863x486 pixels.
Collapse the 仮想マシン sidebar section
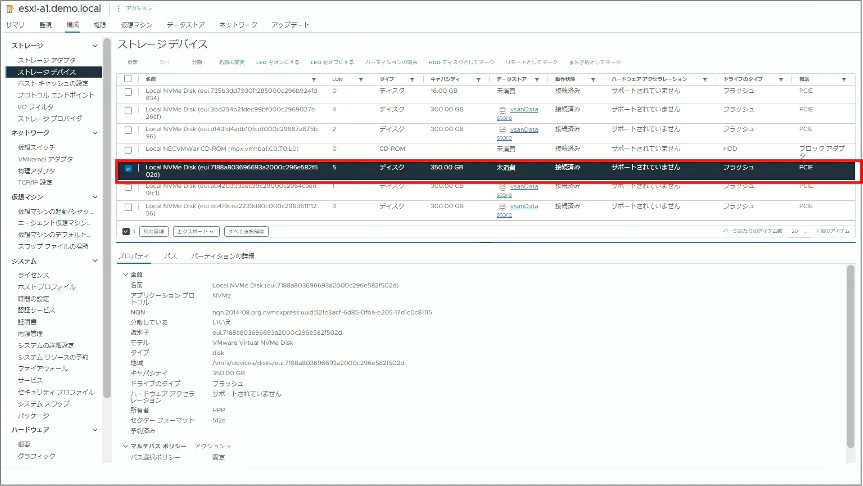pyautogui.click(x=95, y=197)
